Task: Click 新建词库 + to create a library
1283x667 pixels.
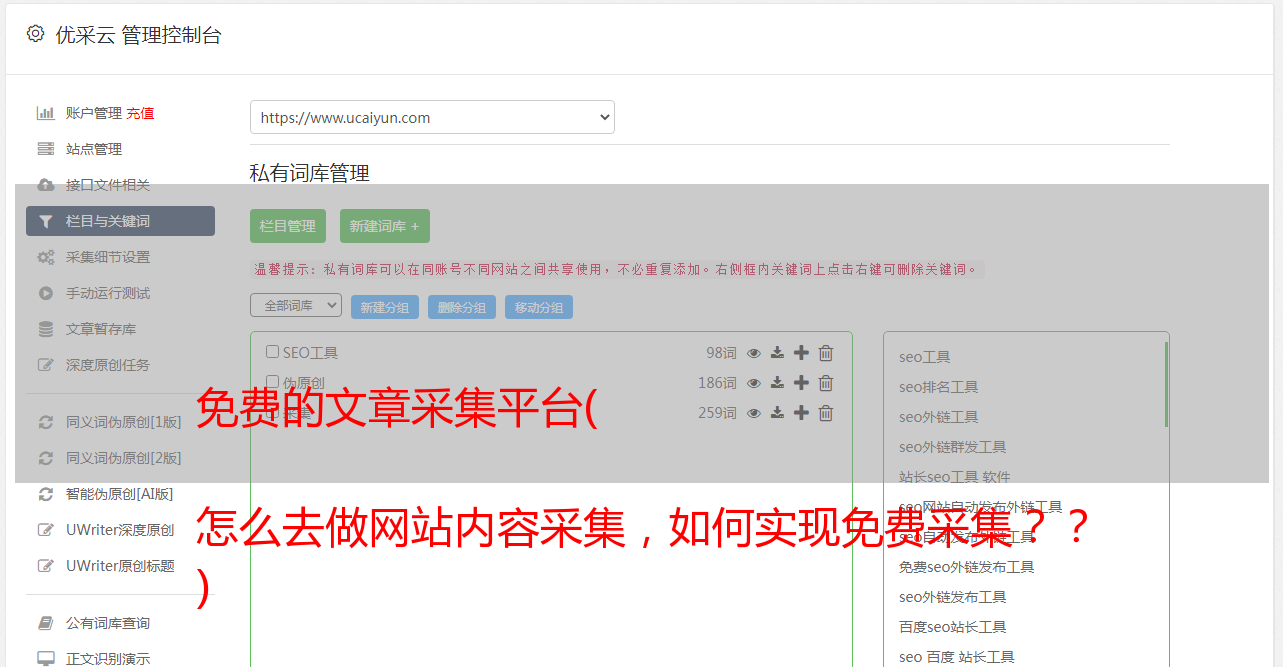Action: 384,226
